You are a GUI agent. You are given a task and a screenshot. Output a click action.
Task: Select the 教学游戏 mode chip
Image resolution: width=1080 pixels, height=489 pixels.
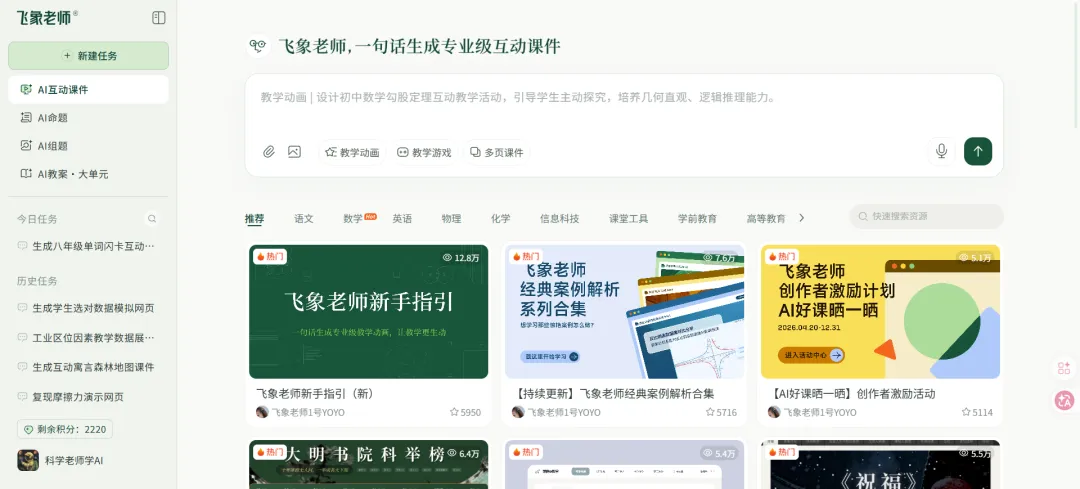pyautogui.click(x=424, y=152)
